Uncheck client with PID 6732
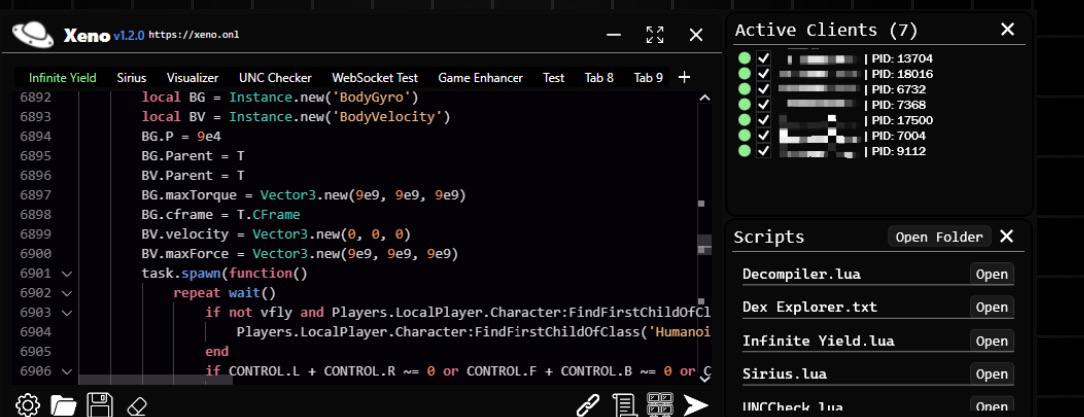Image resolution: width=1084 pixels, height=417 pixels. click(x=763, y=89)
